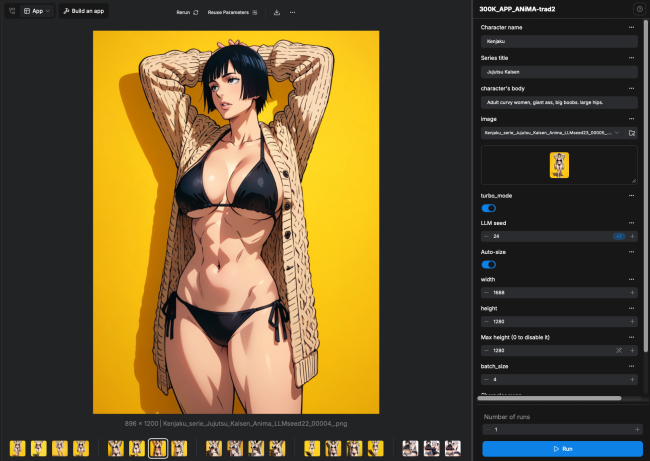Viewport: 650px width, 461px height.
Task: Click the +1 increment badge in LLM seed
Action: [x=619, y=236]
